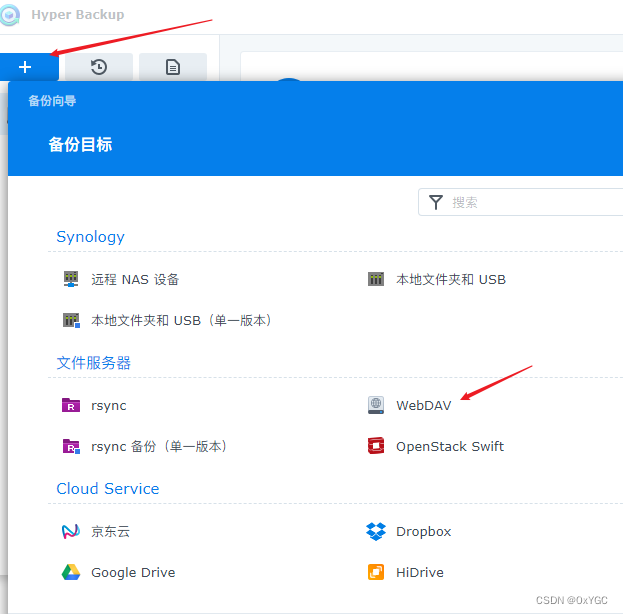Click the Hyper Backup app logo
Viewport: 623px width, 614px height.
click(10, 15)
